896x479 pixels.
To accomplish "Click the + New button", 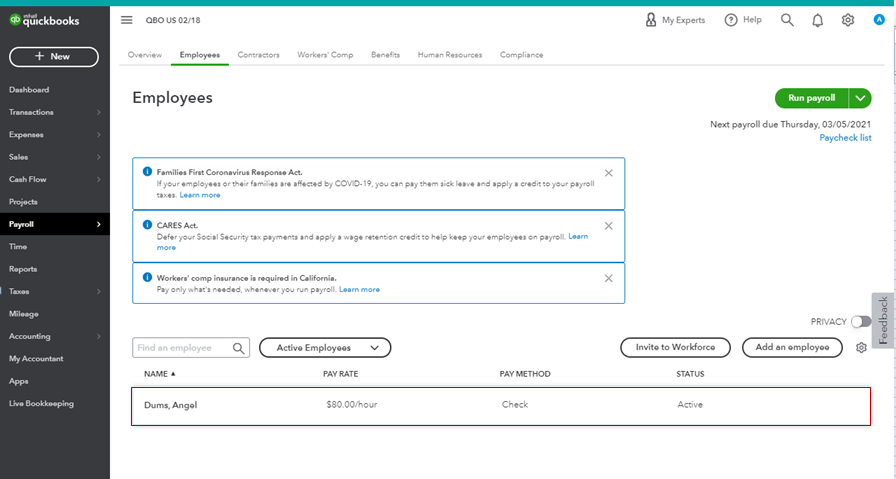I will pyautogui.click(x=54, y=57).
